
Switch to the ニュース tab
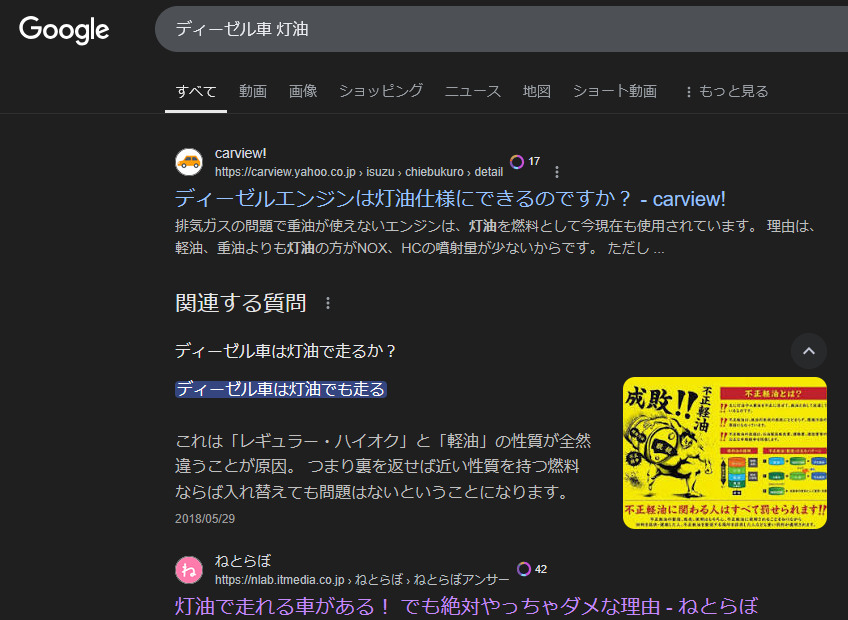[x=473, y=91]
